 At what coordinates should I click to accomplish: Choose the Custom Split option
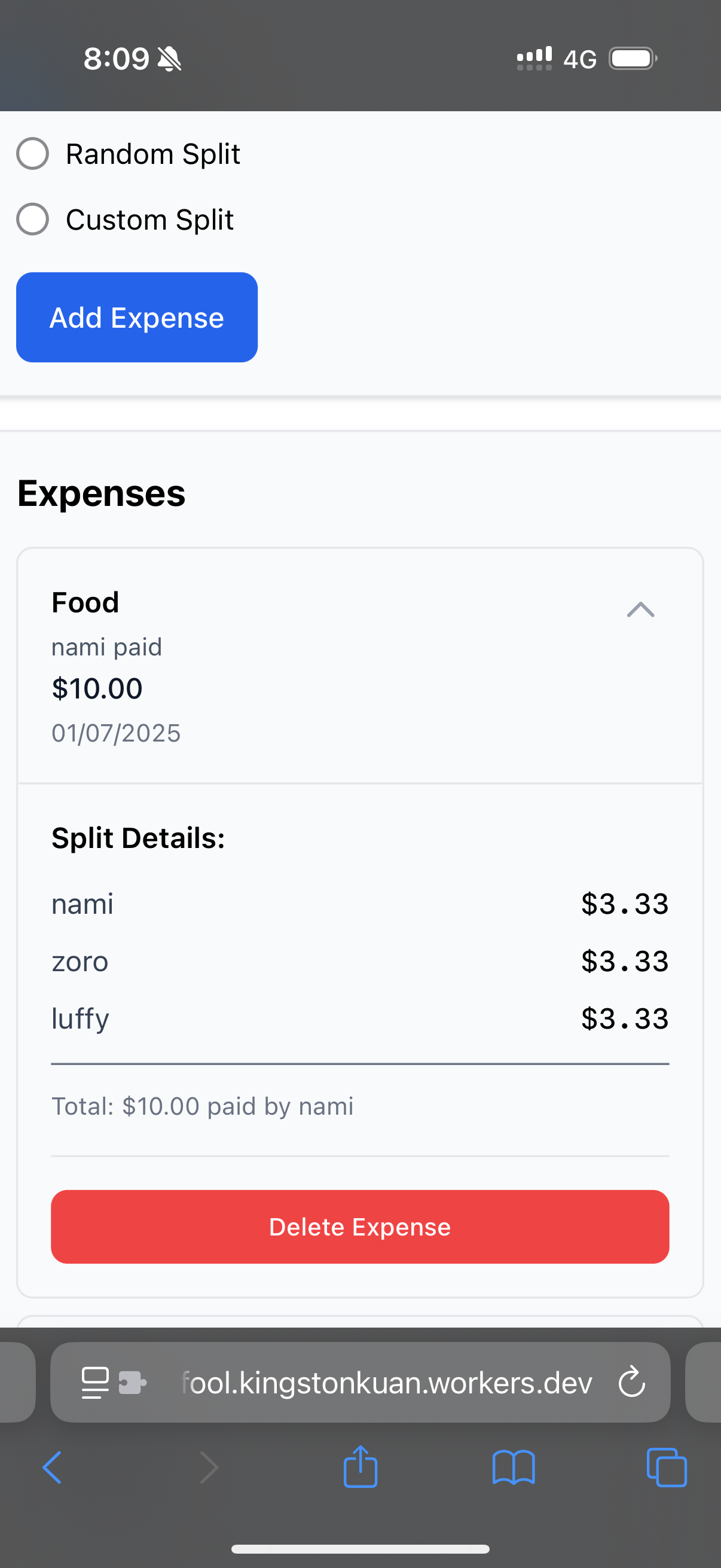[x=33, y=219]
